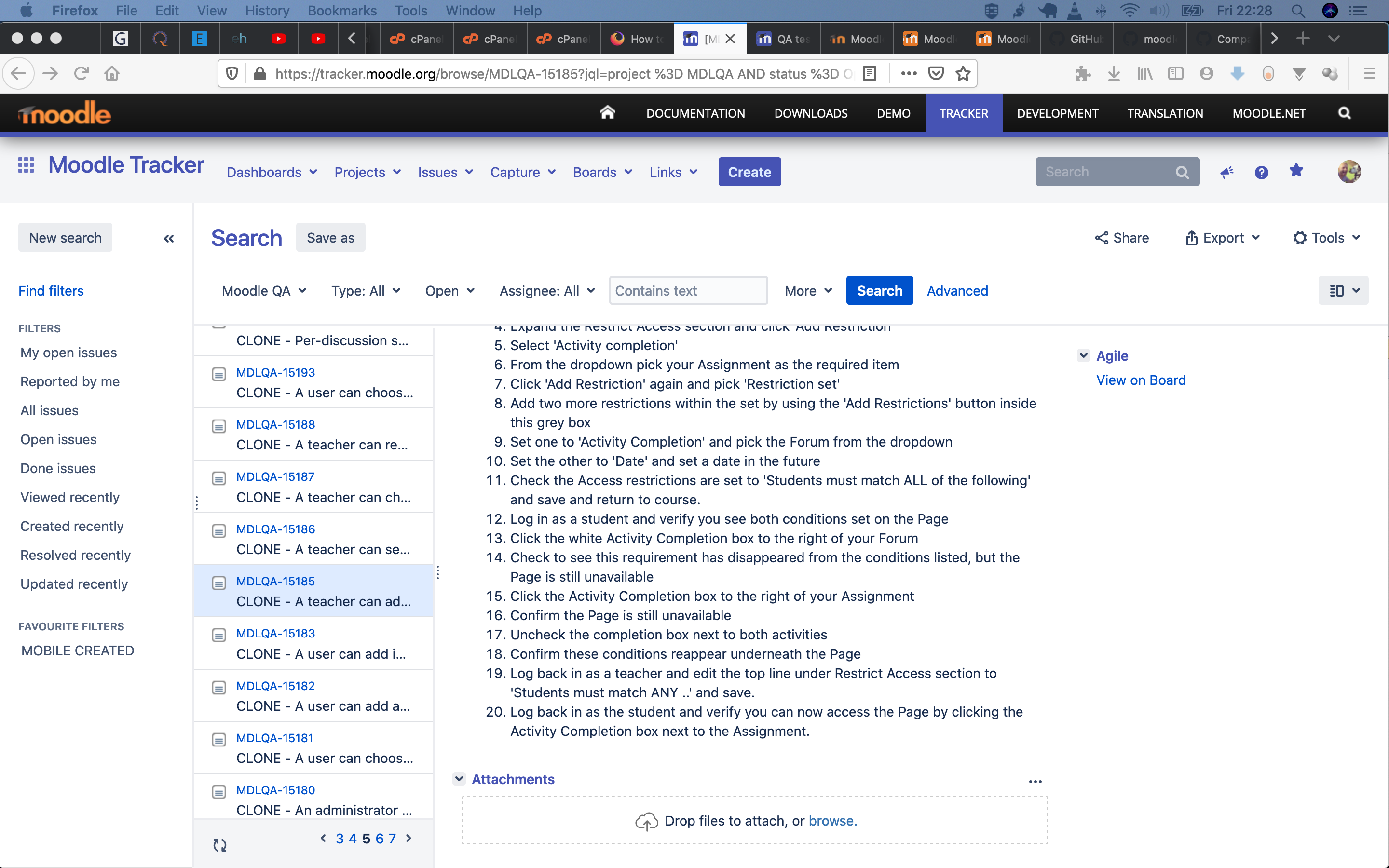
Task: Go to next results page arrow
Action: 409,838
